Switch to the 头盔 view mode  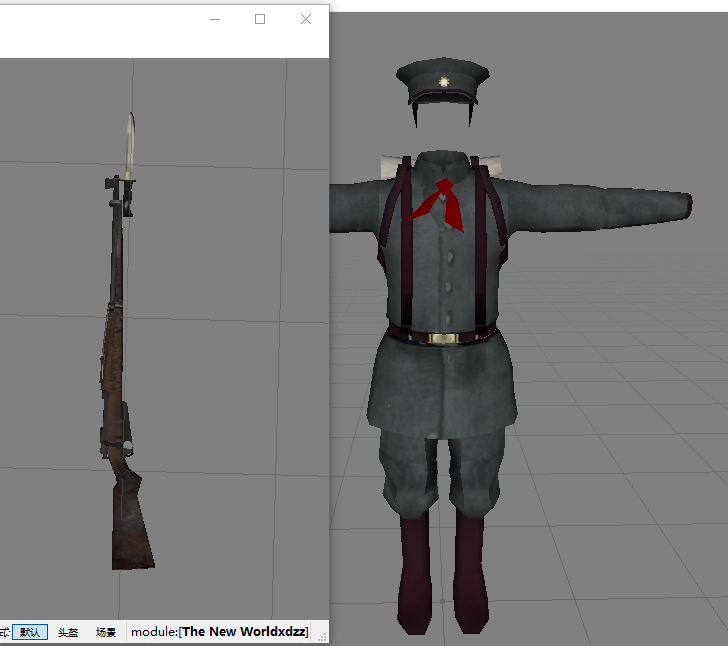coord(68,632)
